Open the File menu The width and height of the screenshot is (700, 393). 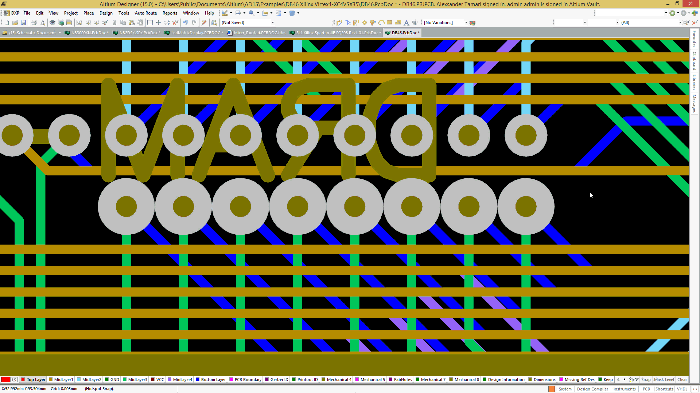(27, 13)
